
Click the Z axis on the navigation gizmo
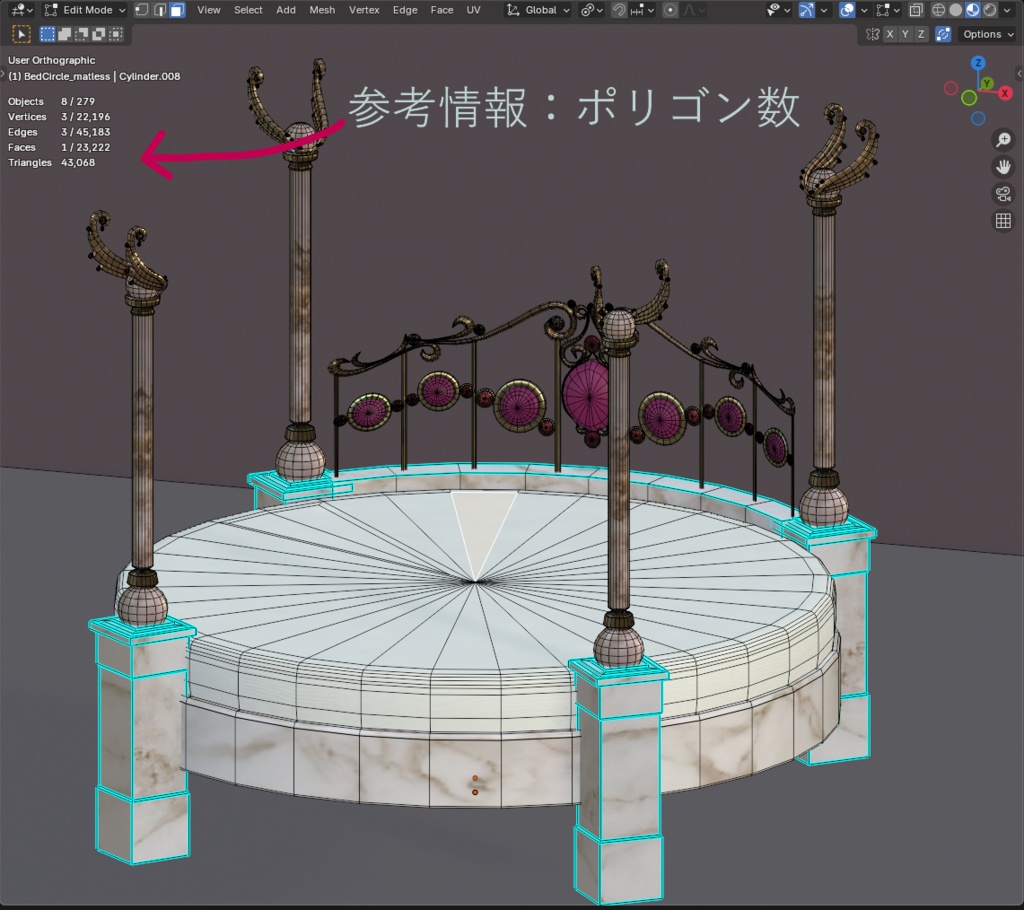click(x=978, y=62)
